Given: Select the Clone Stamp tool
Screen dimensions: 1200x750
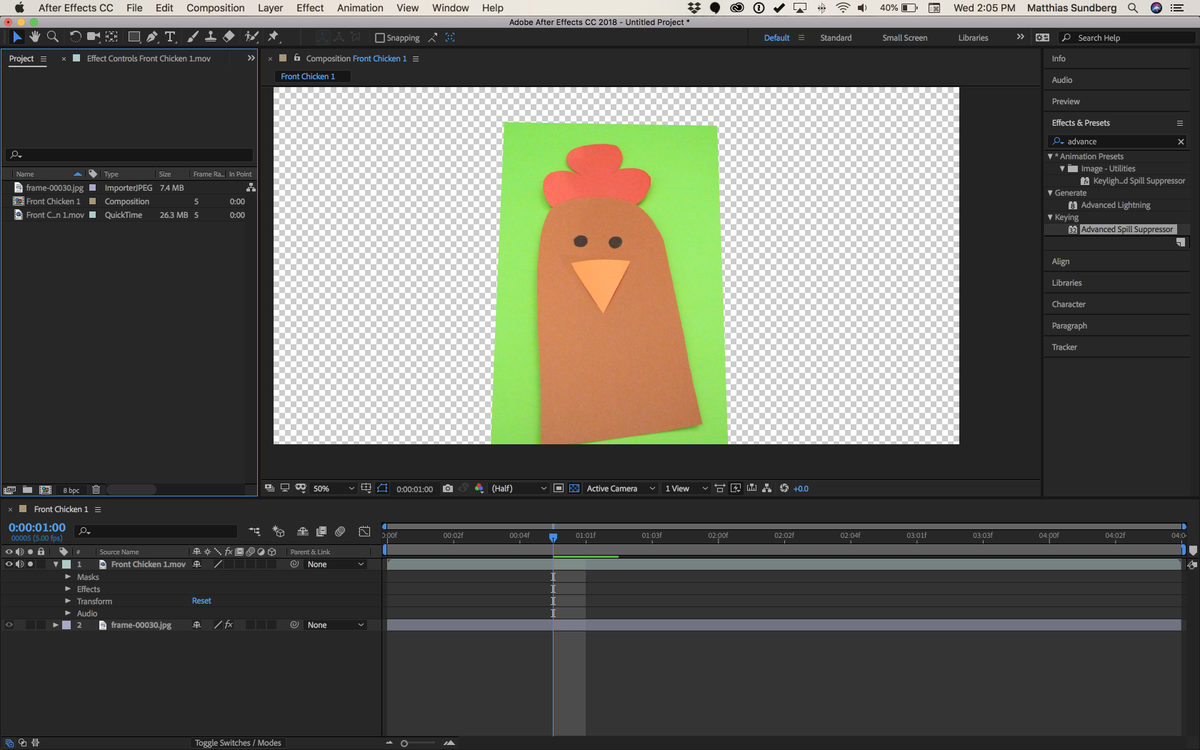Looking at the screenshot, I should (x=211, y=38).
